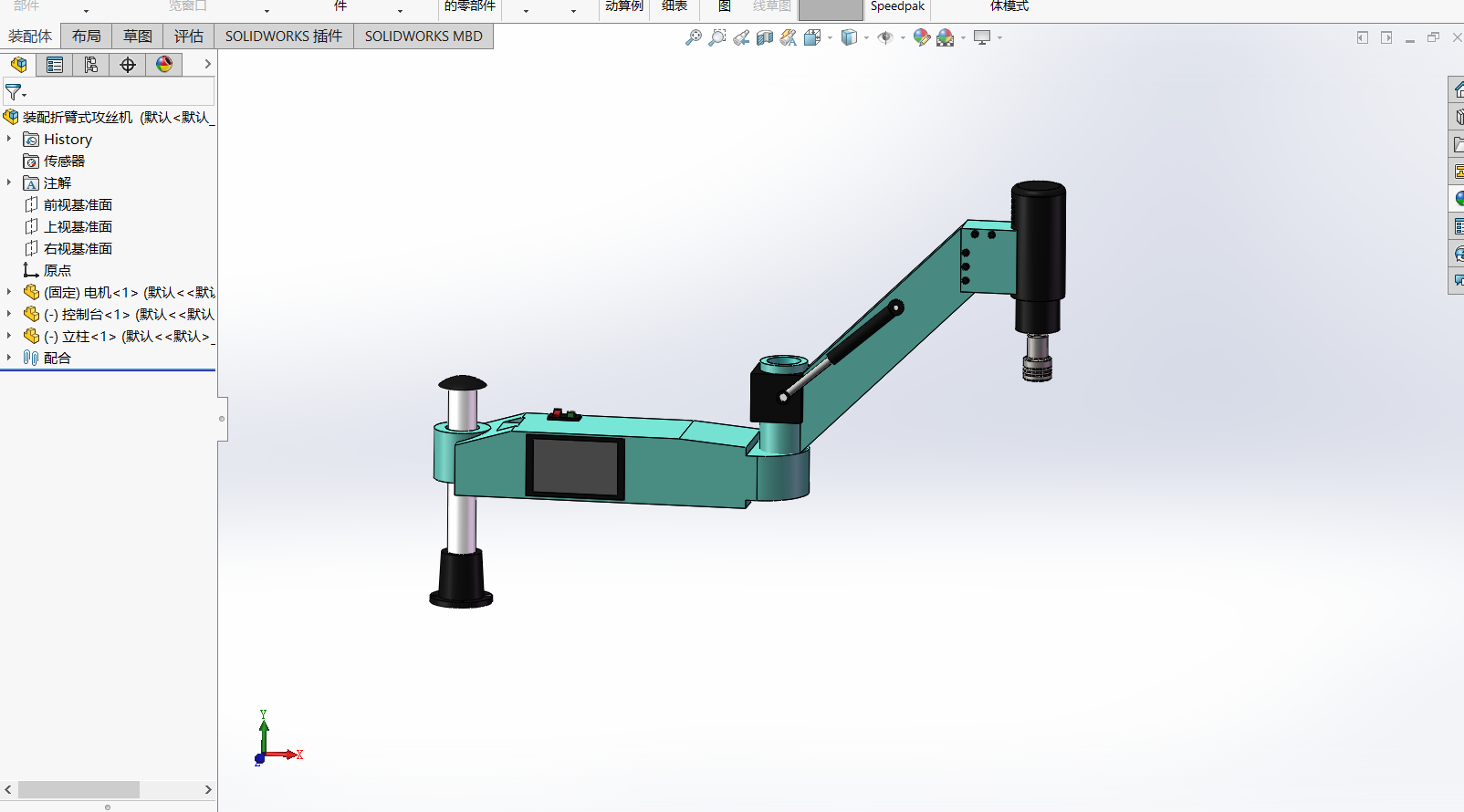Open the Hide/Show Items eye dropdown

(903, 37)
